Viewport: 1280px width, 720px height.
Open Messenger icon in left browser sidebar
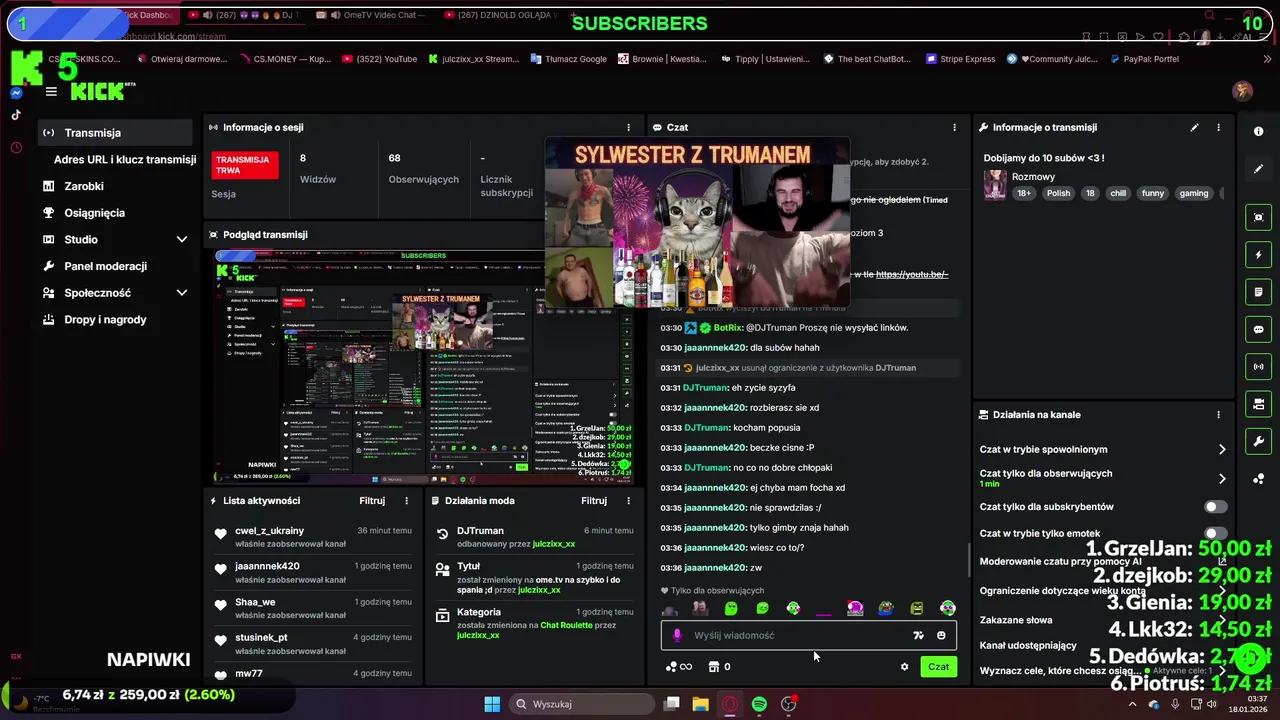(x=16, y=92)
